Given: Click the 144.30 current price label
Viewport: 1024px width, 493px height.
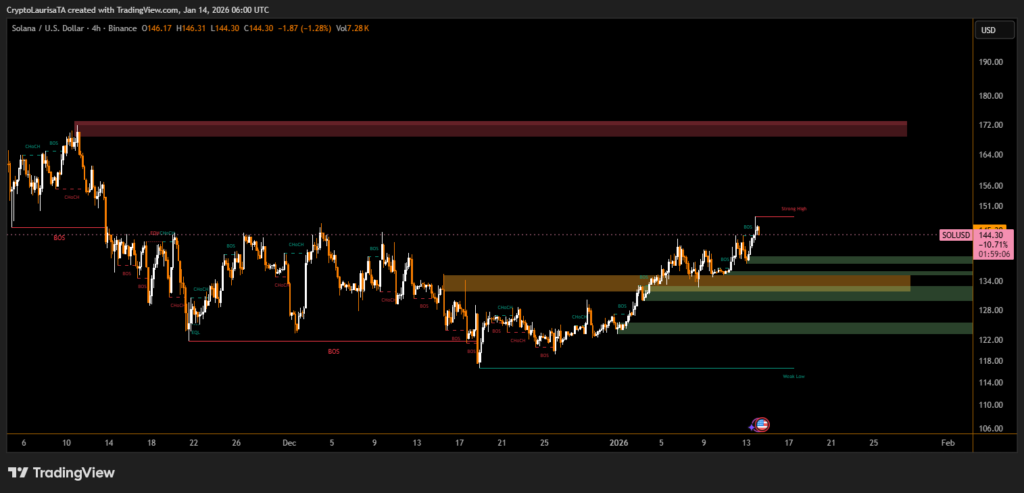Looking at the screenshot, I should point(995,236).
